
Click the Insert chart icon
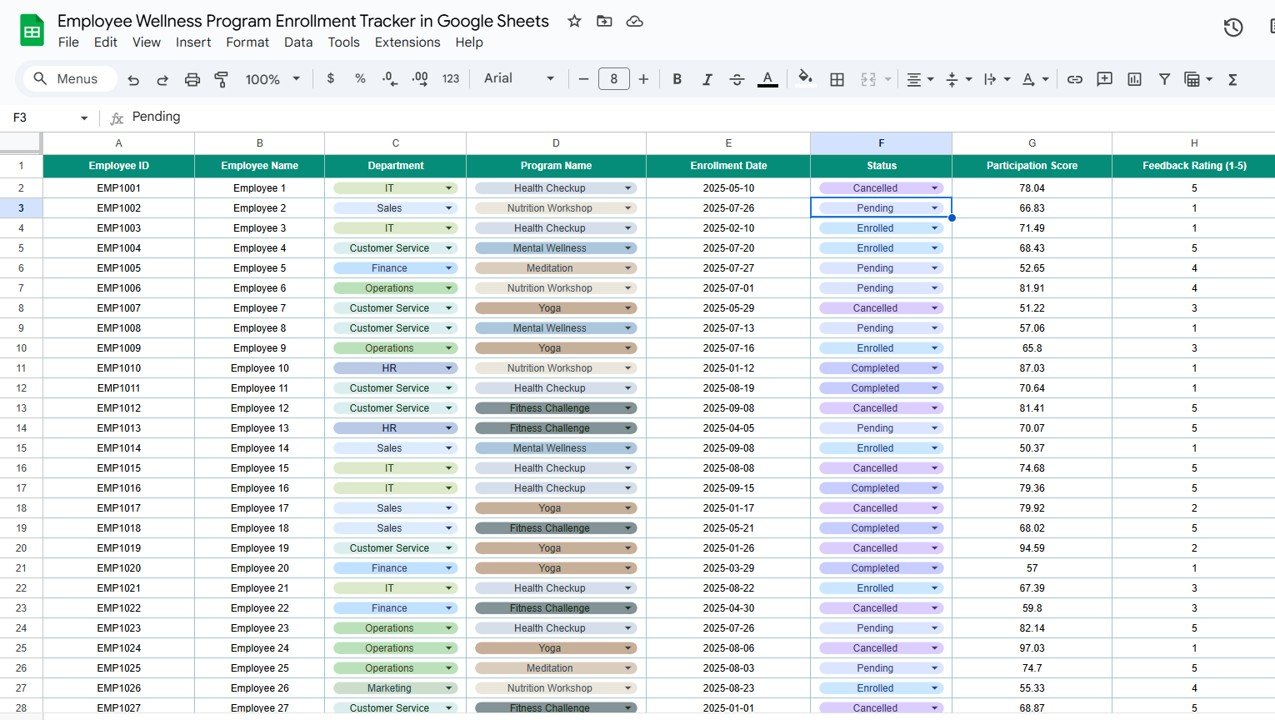[1134, 79]
